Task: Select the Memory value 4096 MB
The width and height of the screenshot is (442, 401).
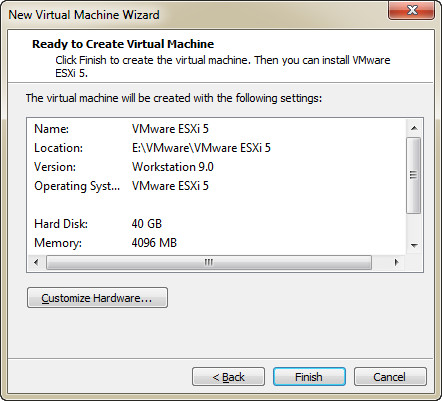Action: click(154, 243)
